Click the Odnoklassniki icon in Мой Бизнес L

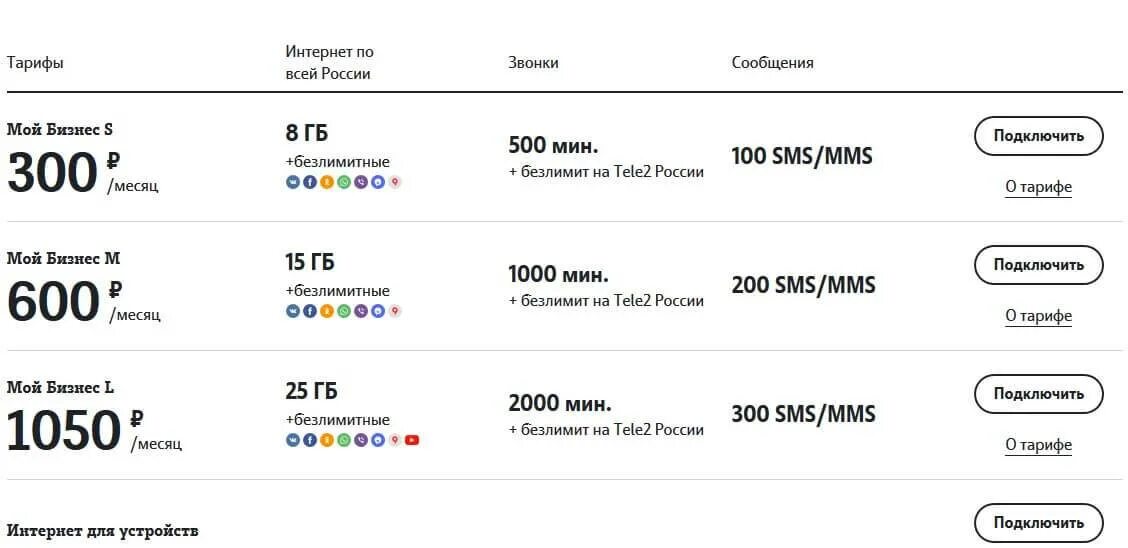click(x=327, y=440)
